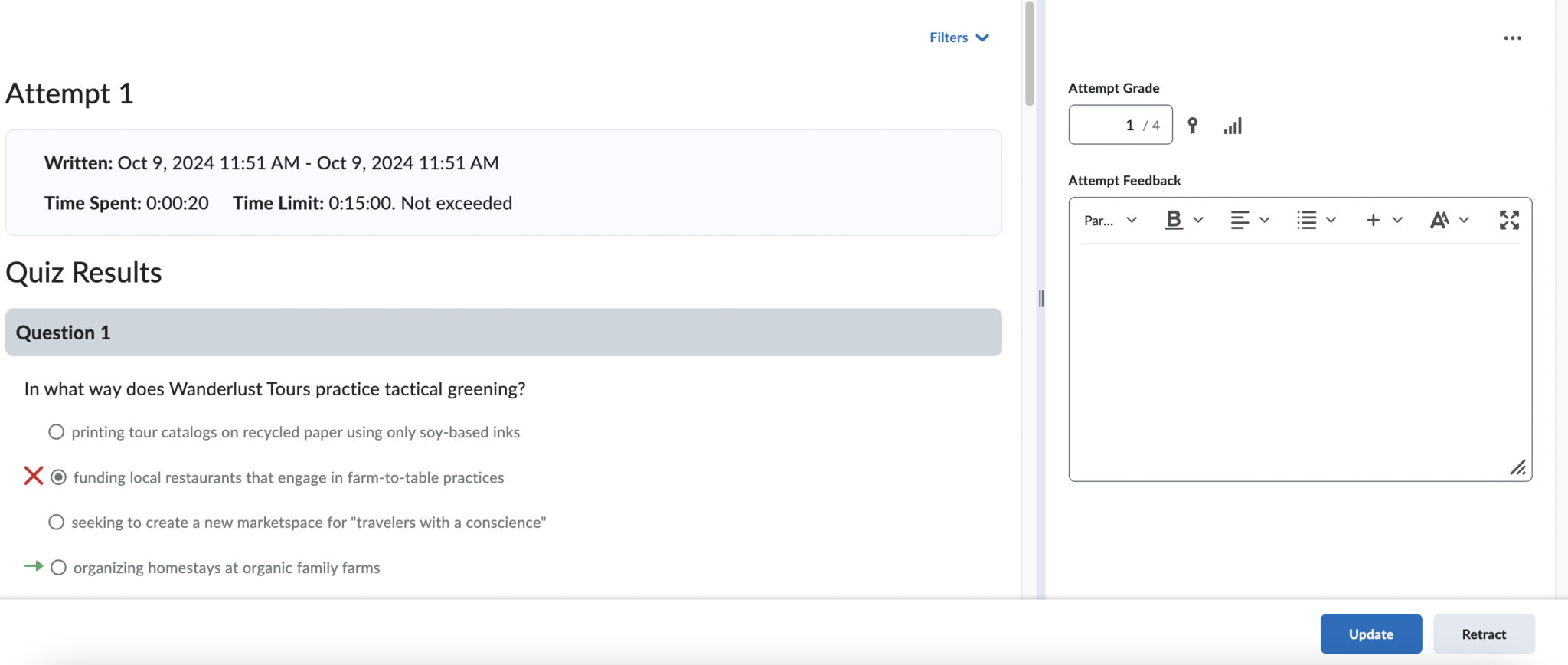This screenshot has width=1568, height=665.
Task: Expand the Filters dropdown
Action: [x=959, y=38]
